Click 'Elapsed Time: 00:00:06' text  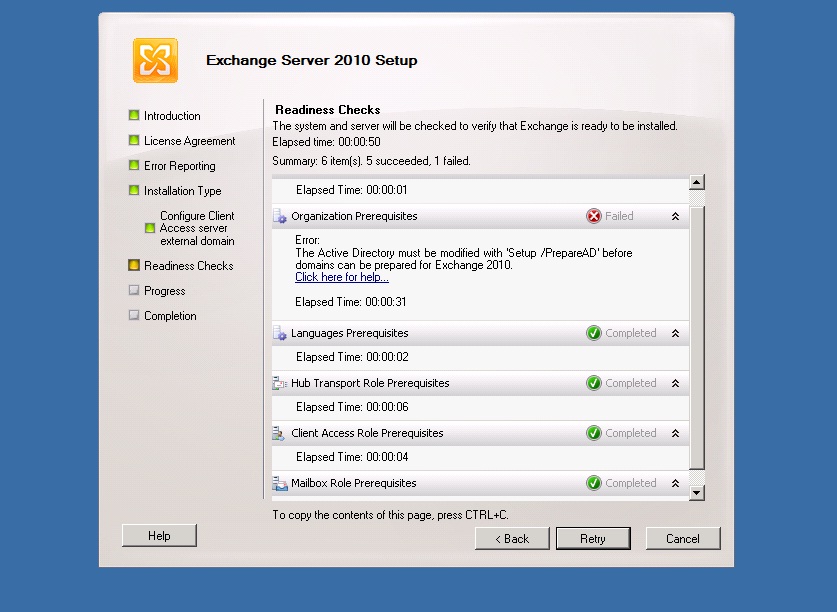(x=352, y=407)
